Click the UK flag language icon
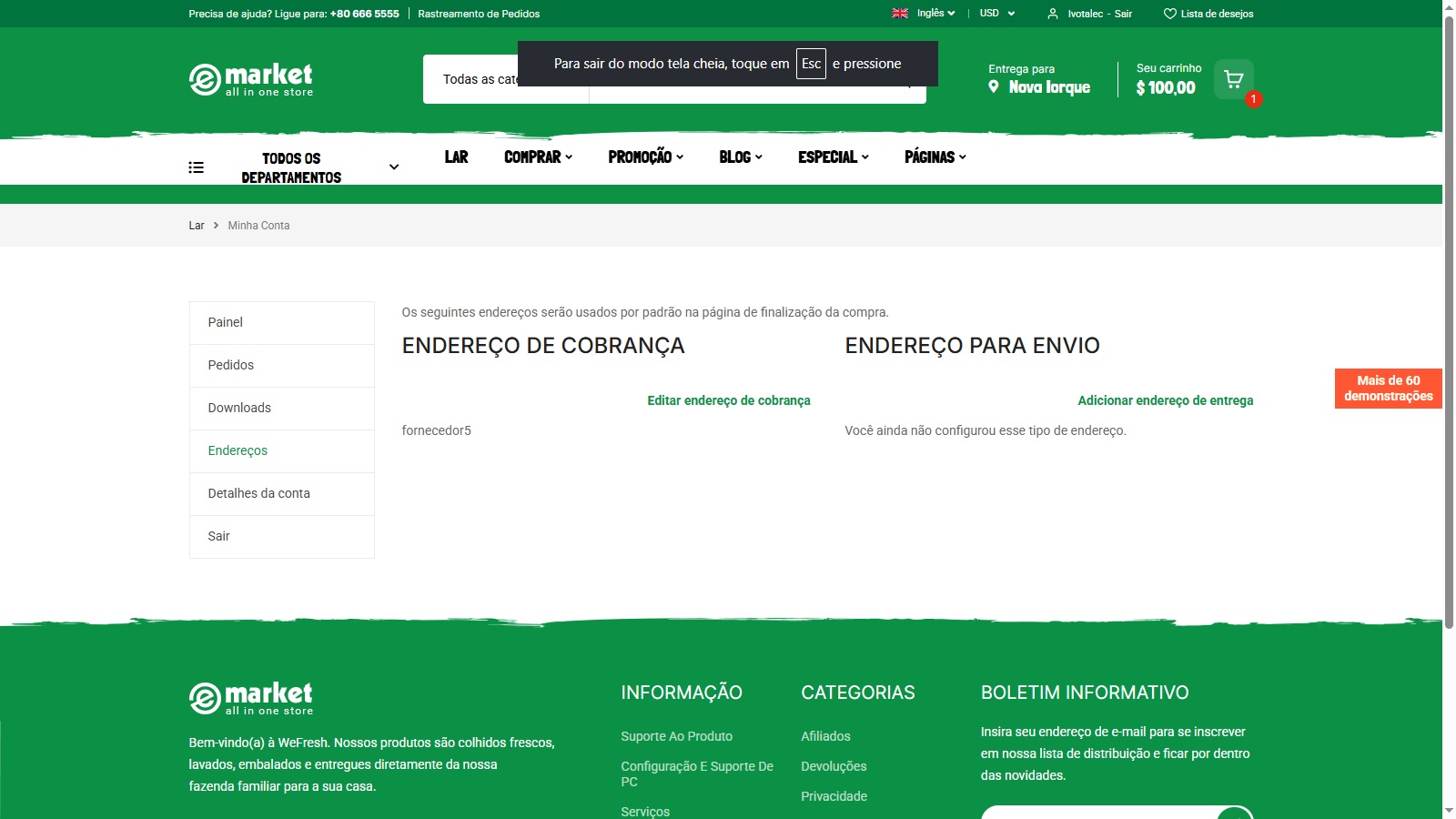 (x=900, y=14)
